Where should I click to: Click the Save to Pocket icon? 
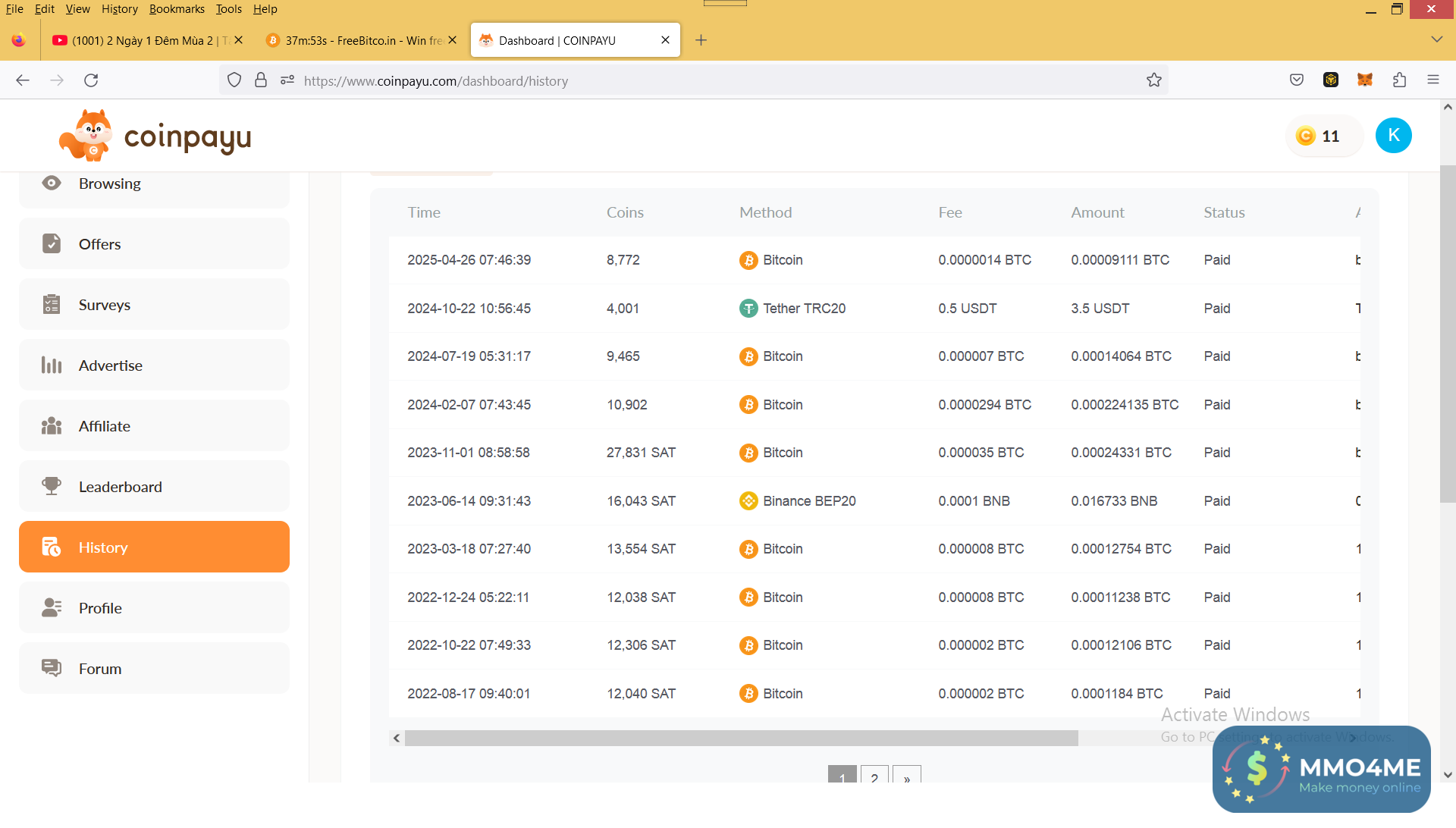1297,80
